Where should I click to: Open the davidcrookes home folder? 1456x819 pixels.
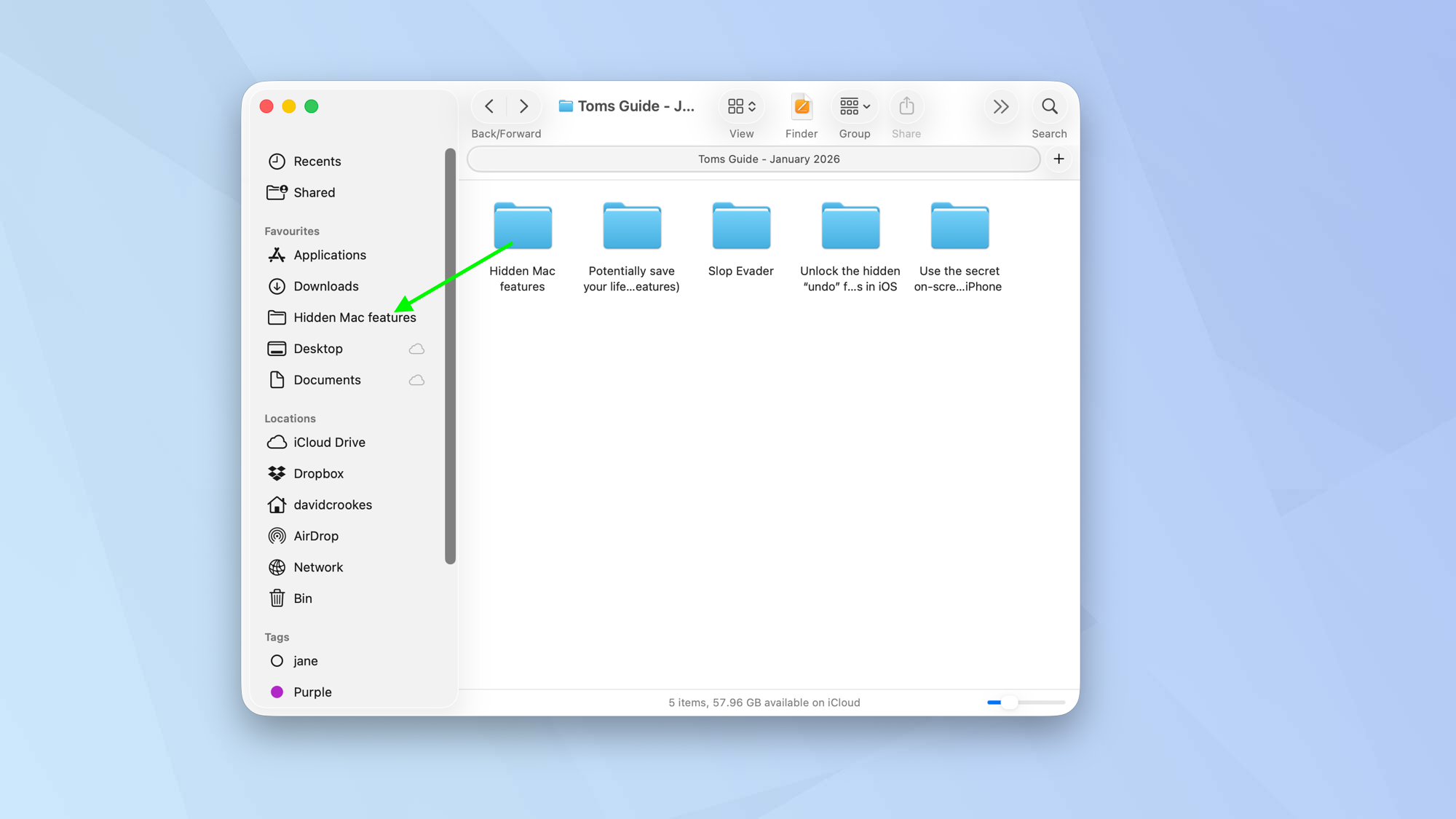(332, 505)
